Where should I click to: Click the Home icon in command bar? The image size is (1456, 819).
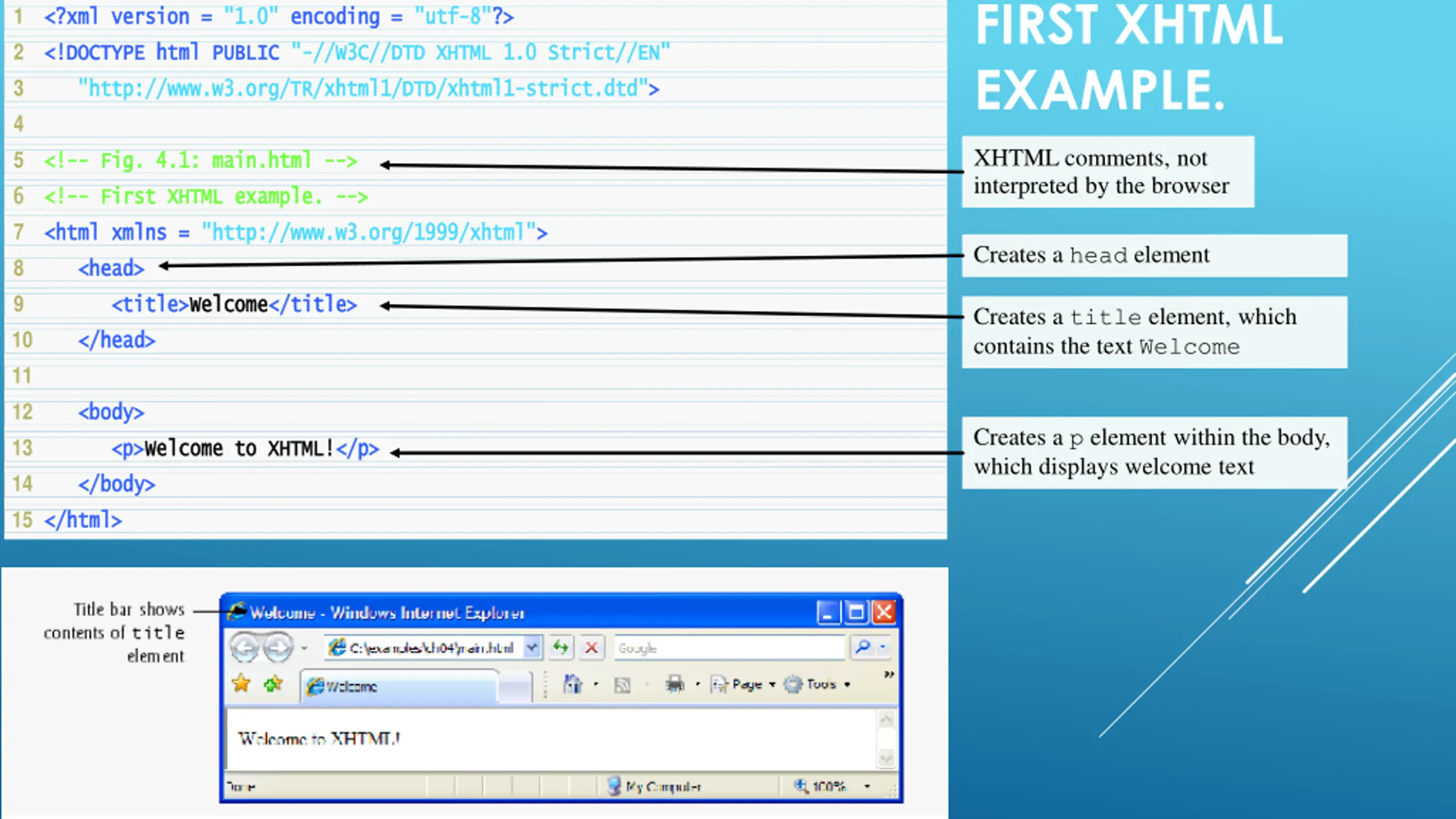(x=573, y=684)
